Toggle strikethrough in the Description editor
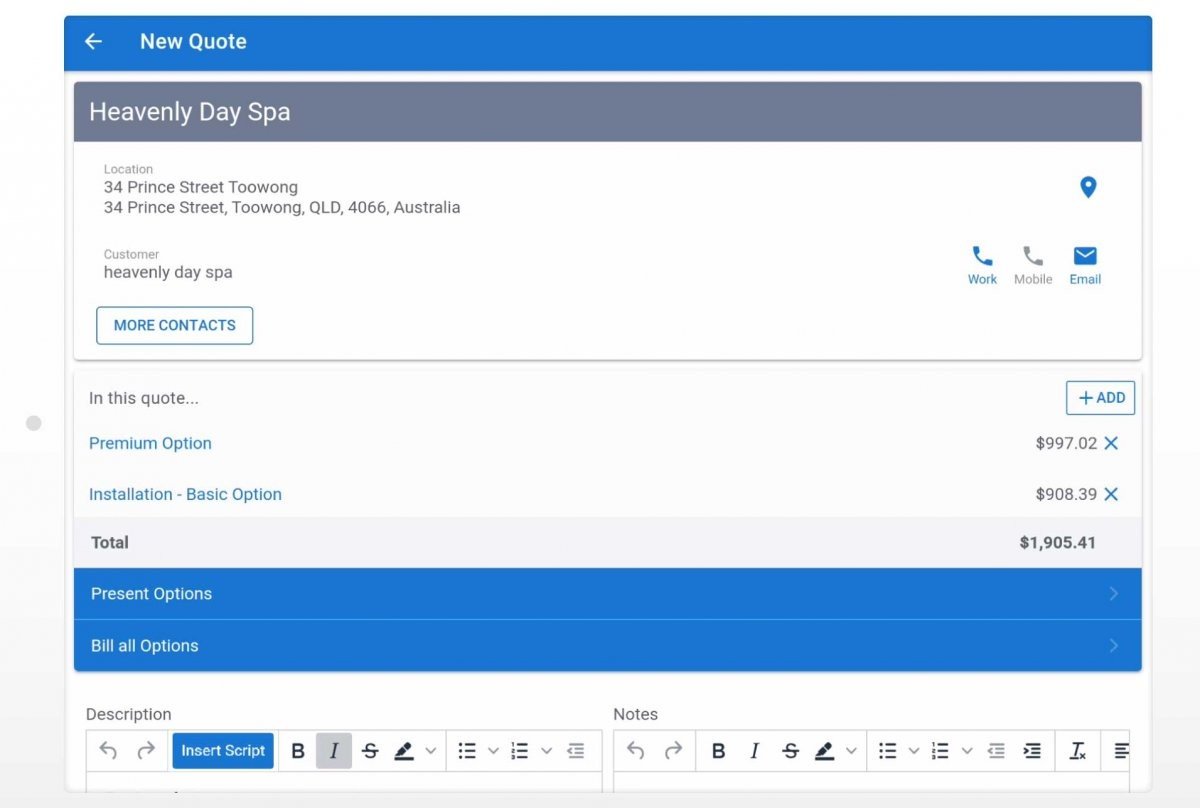The height and width of the screenshot is (808, 1200). tap(370, 751)
